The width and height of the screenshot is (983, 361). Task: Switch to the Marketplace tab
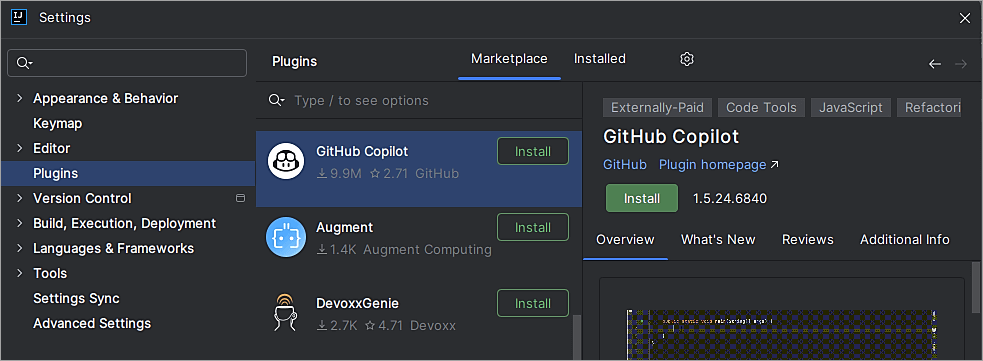[509, 59]
